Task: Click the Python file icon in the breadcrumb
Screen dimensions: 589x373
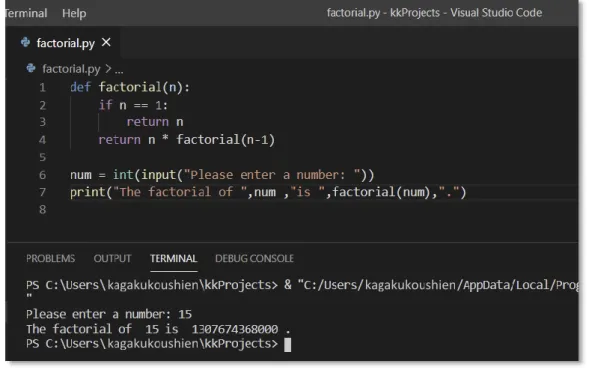Action: coord(31,68)
